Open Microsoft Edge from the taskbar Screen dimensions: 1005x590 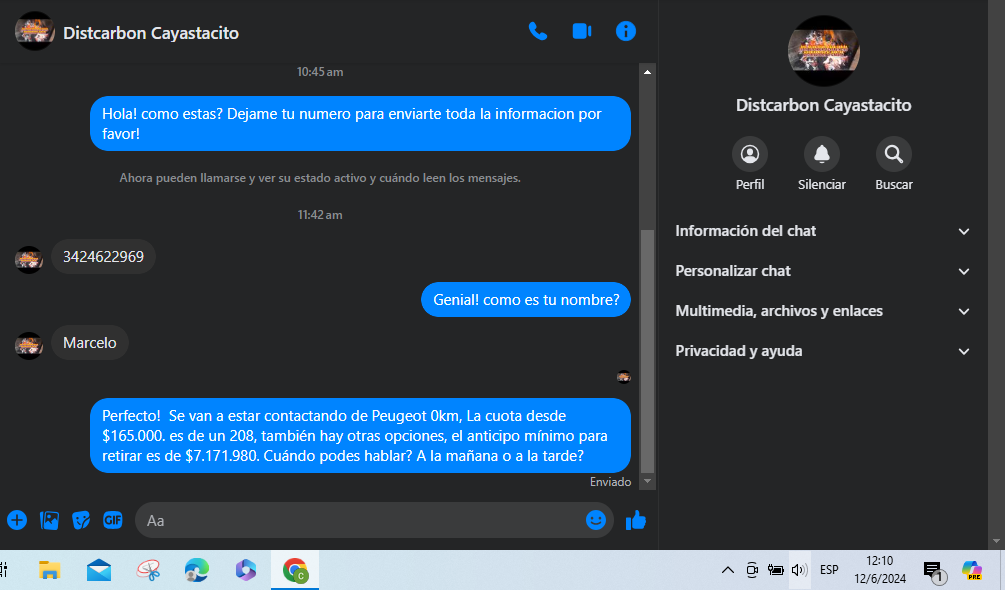[196, 570]
